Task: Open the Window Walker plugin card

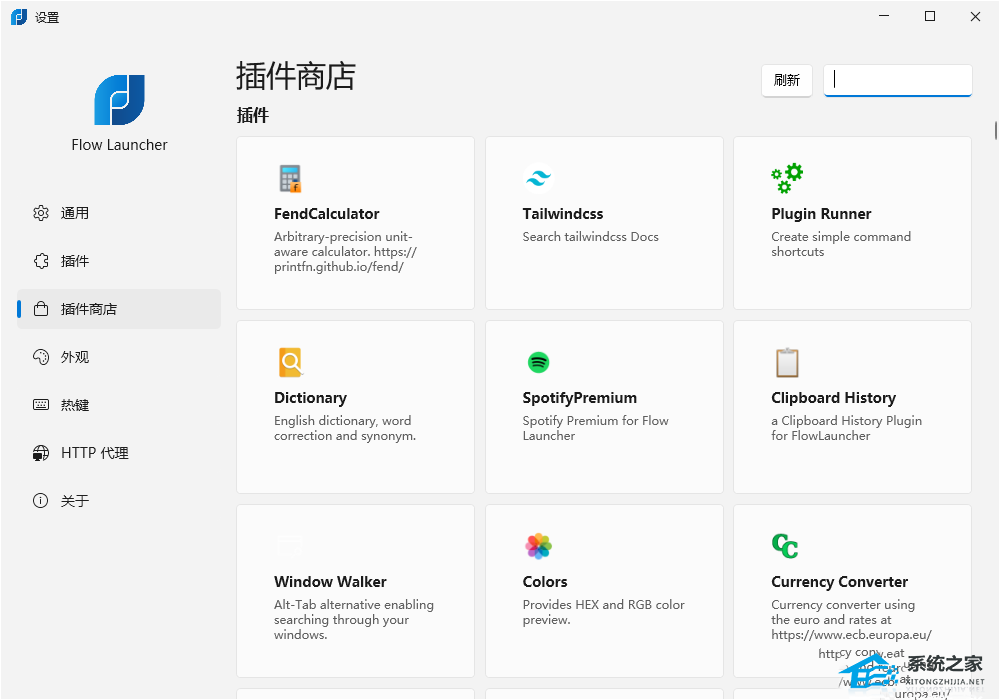Action: (355, 591)
